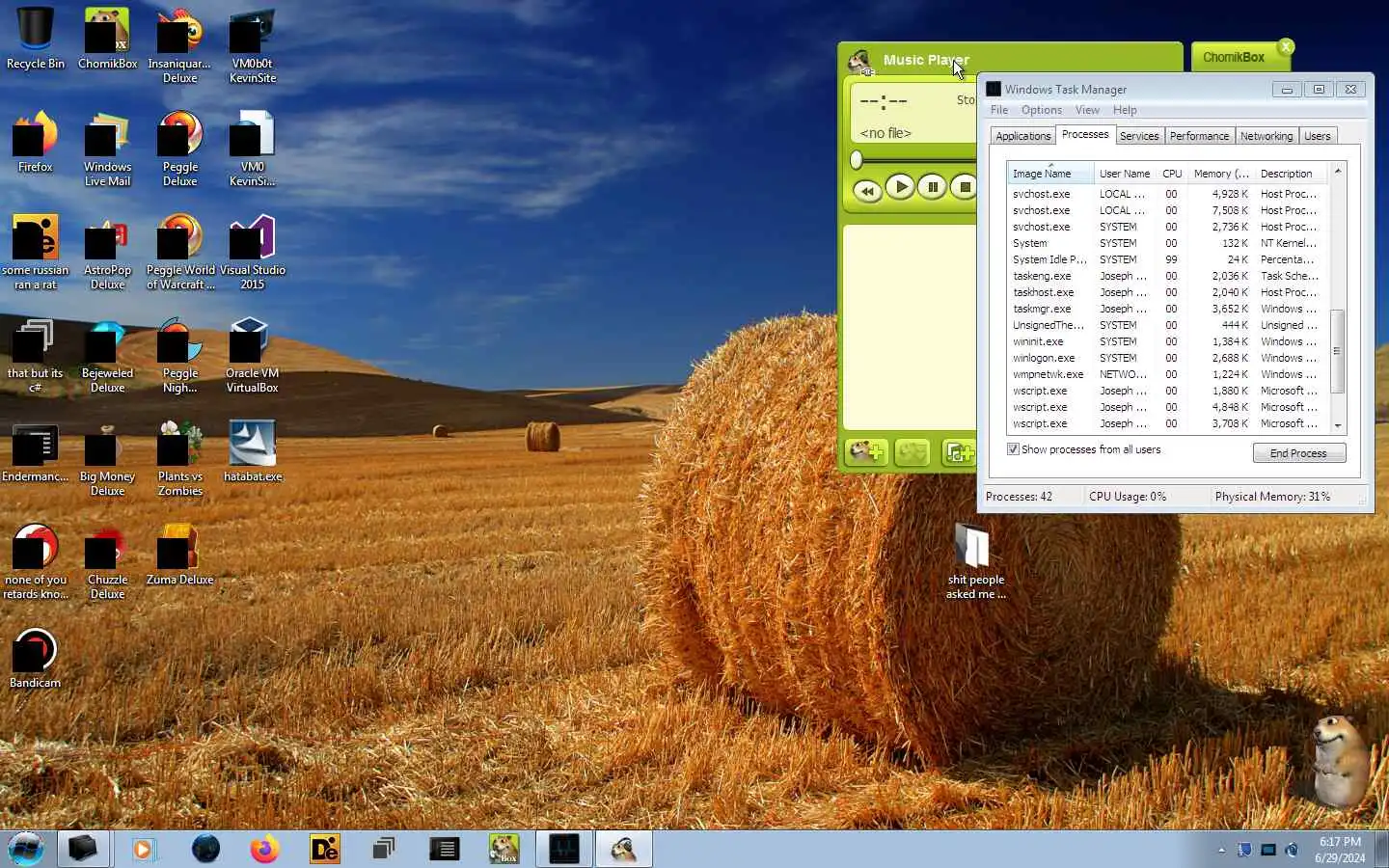This screenshot has height=868, width=1389.
Task: Select the Big Money Deluxe desktop icon
Action: [107, 458]
